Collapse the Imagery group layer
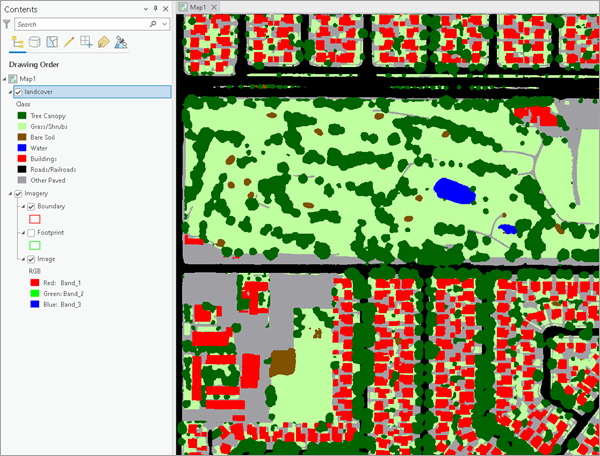Screen dimensions: 600x456 click(10, 193)
